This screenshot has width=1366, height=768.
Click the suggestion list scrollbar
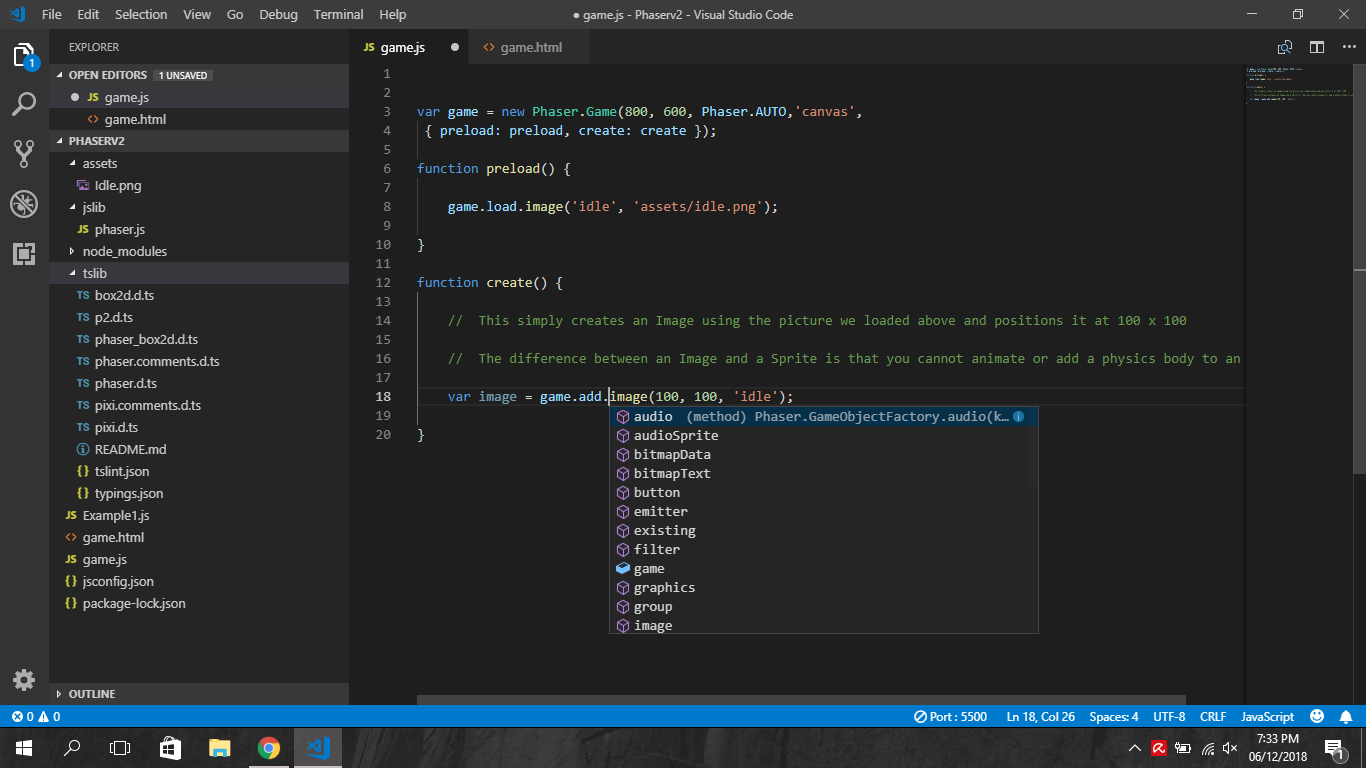coord(1033,447)
